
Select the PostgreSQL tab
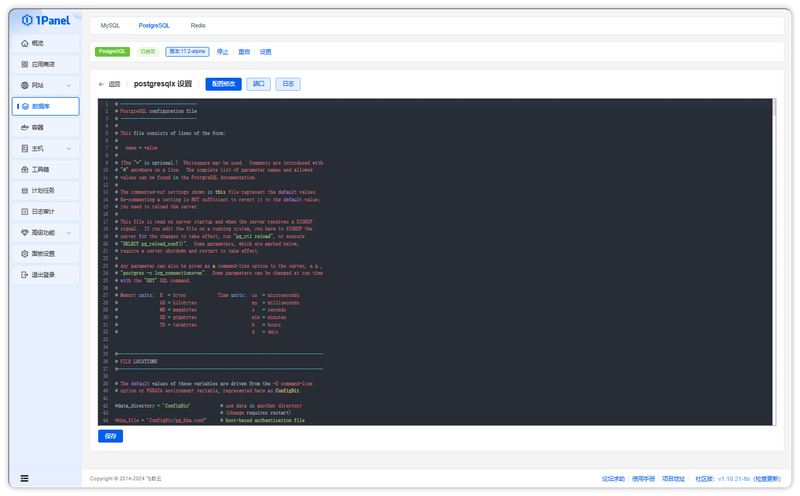tap(154, 26)
